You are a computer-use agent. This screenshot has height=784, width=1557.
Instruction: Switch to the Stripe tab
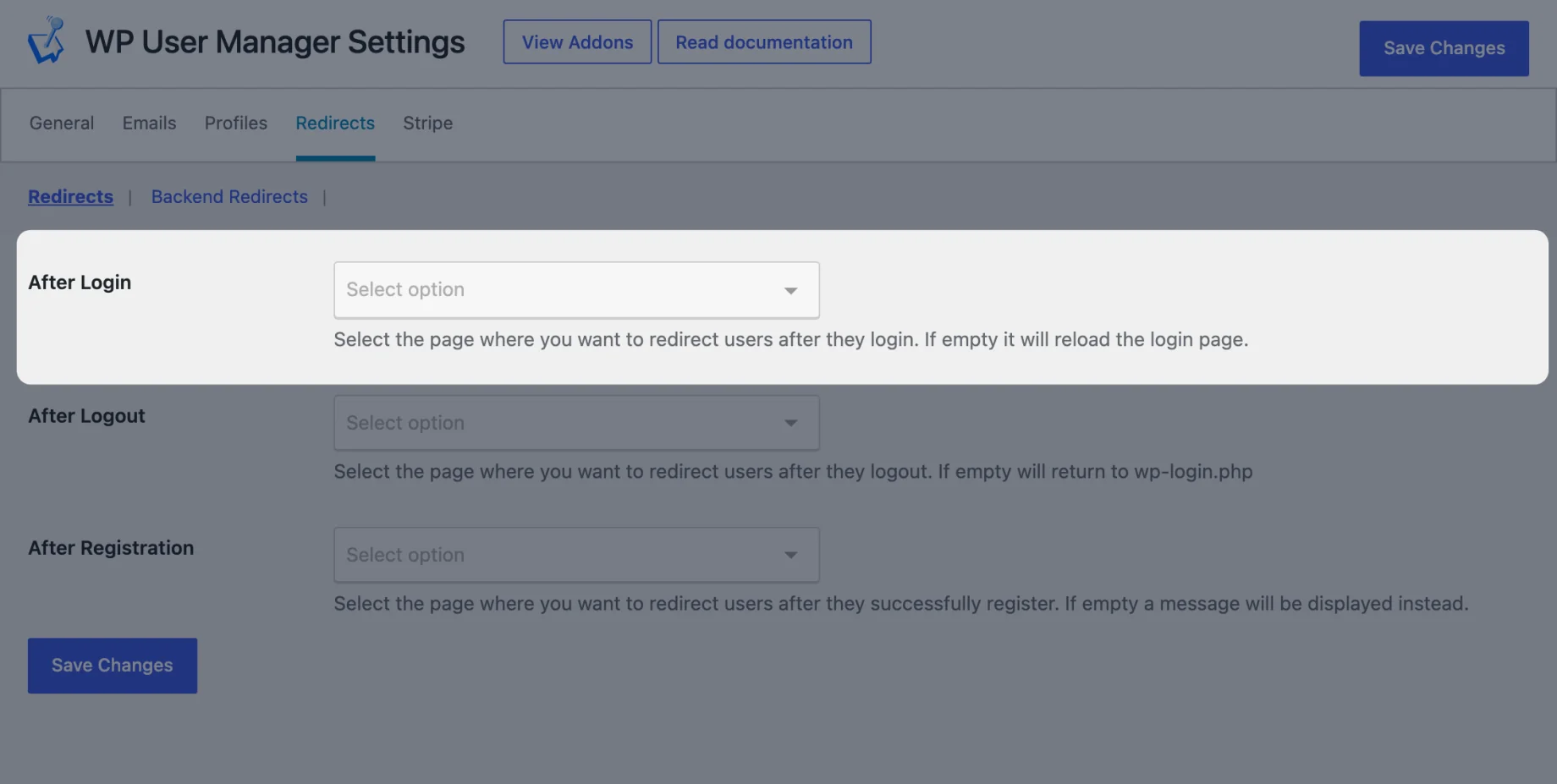427,123
